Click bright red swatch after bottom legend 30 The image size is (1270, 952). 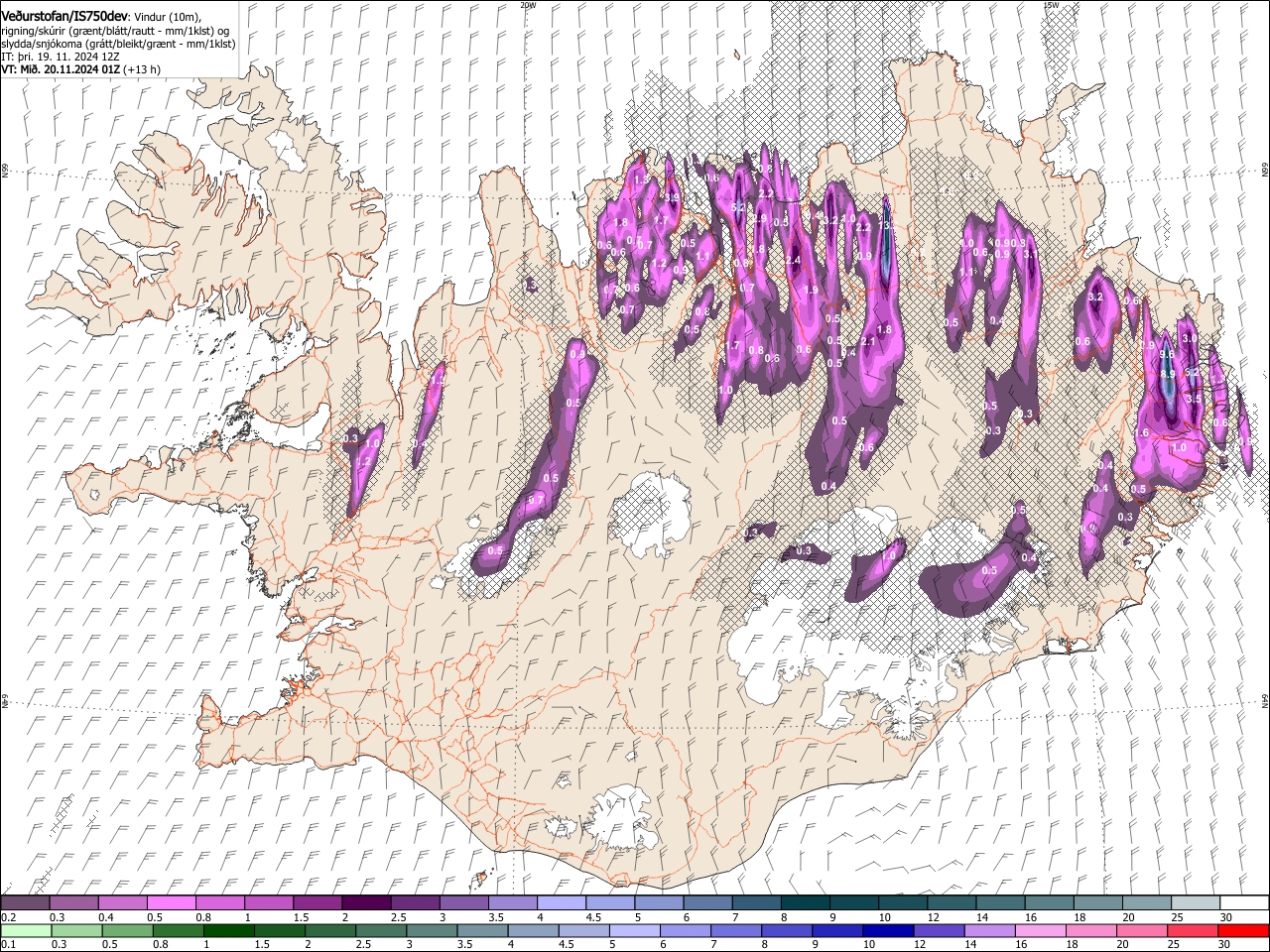pos(1243,931)
